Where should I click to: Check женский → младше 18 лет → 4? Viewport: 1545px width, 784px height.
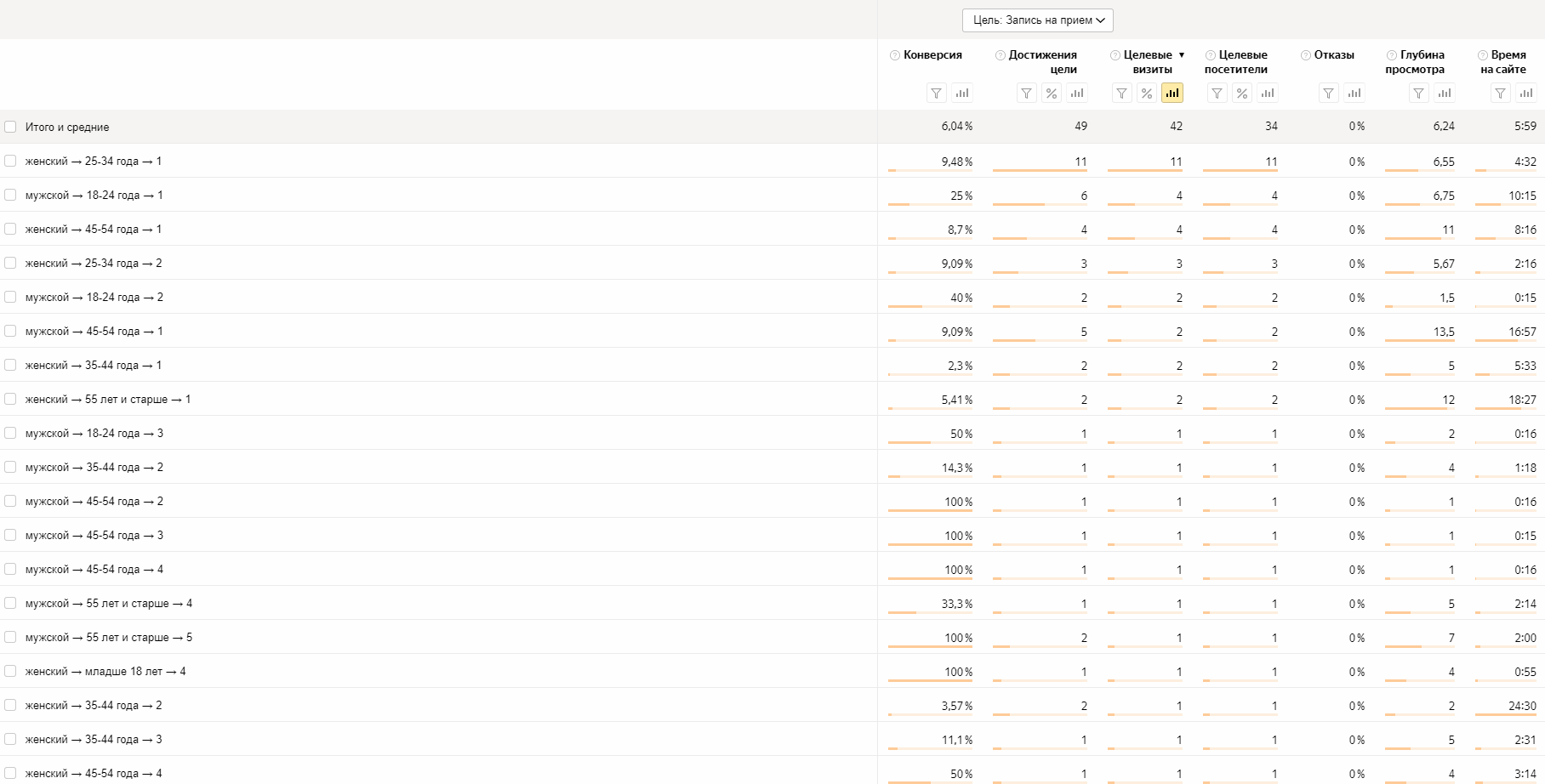pyautogui.click(x=10, y=671)
